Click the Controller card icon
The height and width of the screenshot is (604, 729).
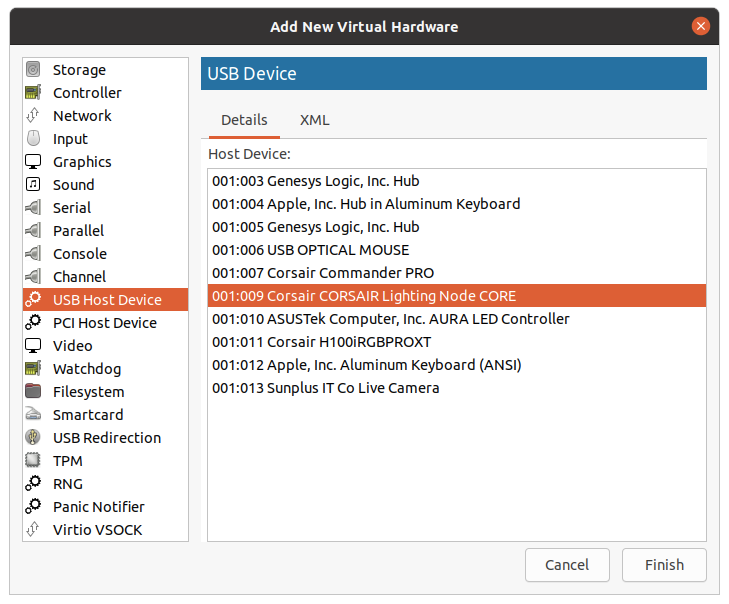pos(34,93)
